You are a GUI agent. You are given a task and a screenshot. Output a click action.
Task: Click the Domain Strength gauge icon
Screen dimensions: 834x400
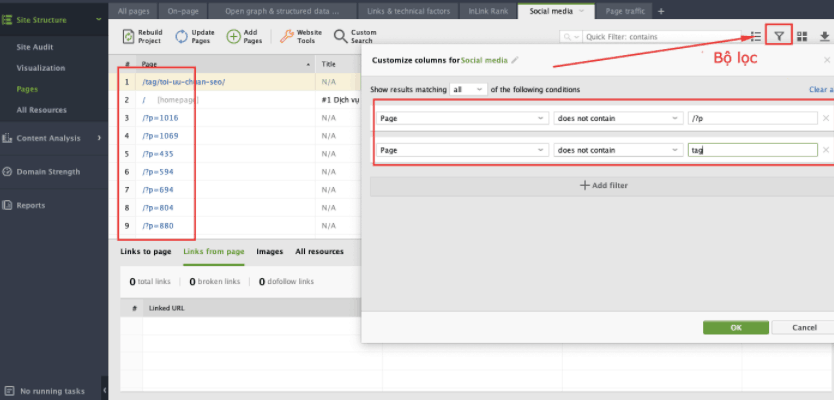(x=7, y=172)
